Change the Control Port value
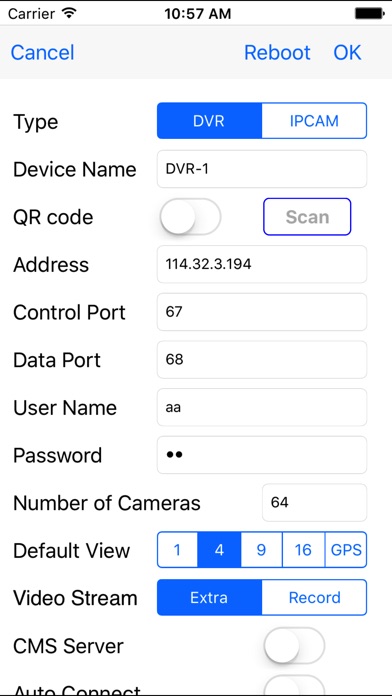The image size is (392, 696). [262, 312]
